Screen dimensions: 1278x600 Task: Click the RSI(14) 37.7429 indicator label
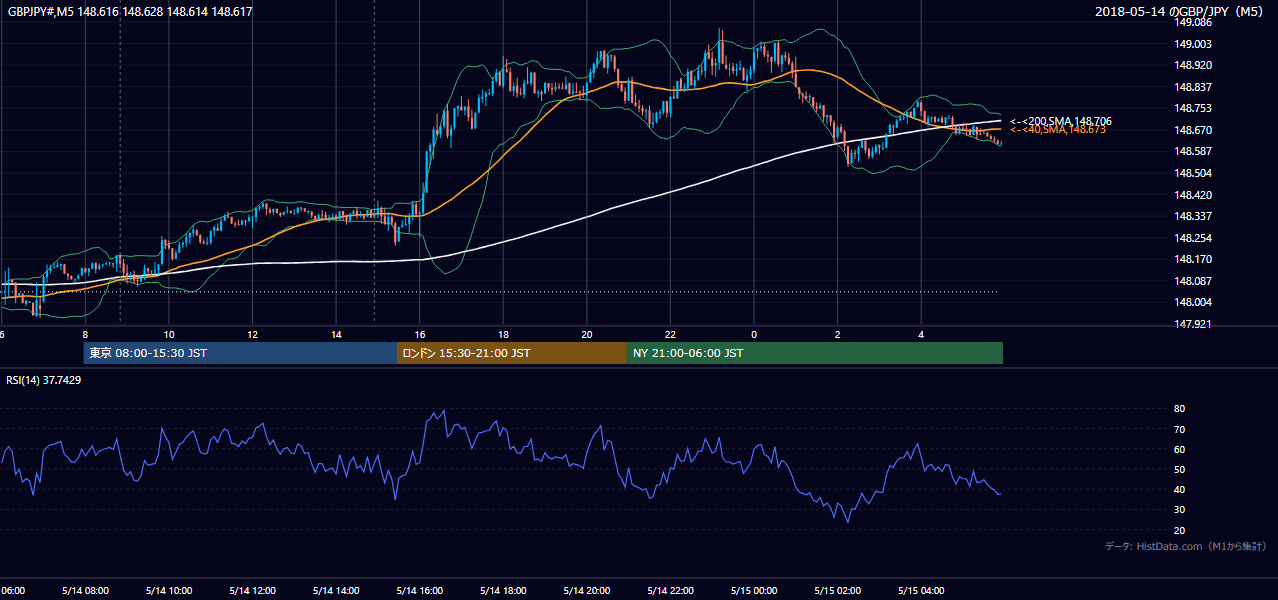pos(44,380)
